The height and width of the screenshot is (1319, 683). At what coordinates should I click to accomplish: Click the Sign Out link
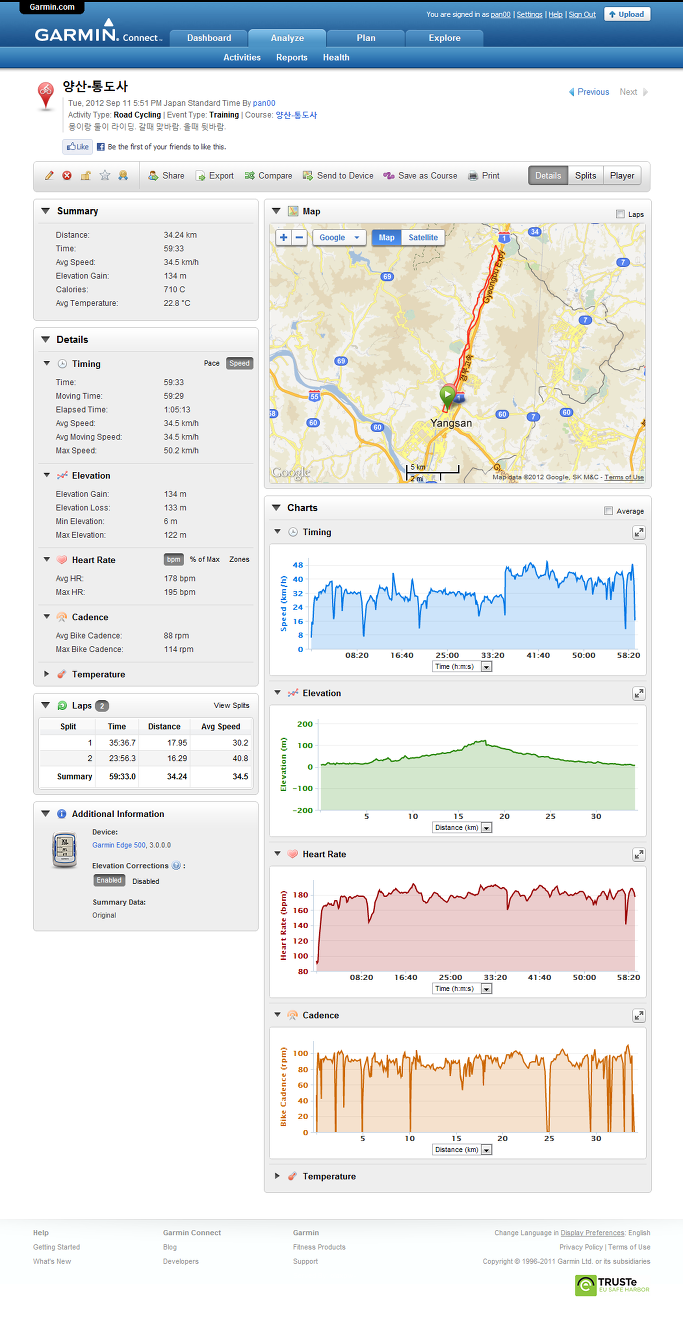click(x=582, y=15)
